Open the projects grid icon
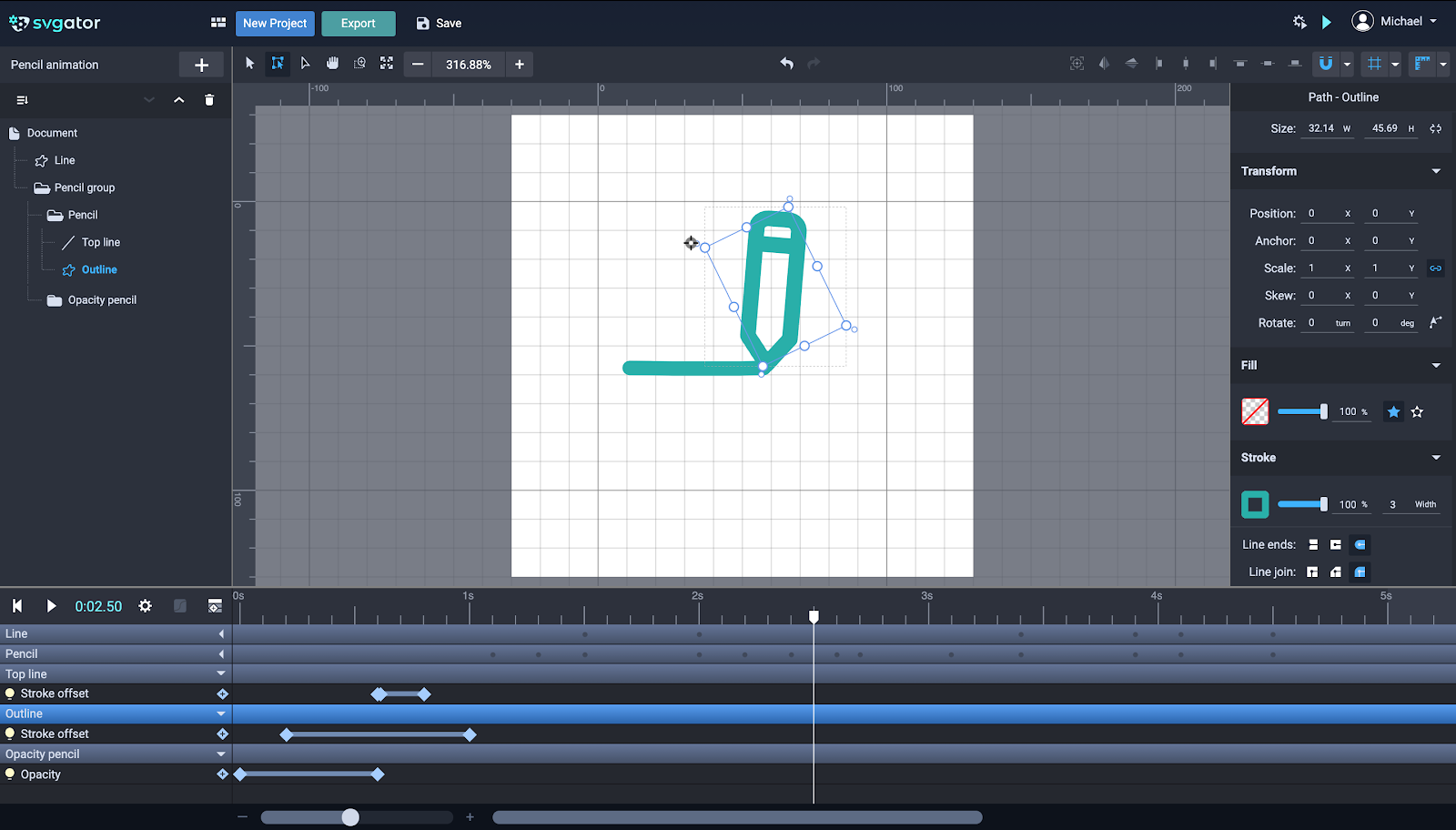The height and width of the screenshot is (830, 1456). [x=218, y=23]
